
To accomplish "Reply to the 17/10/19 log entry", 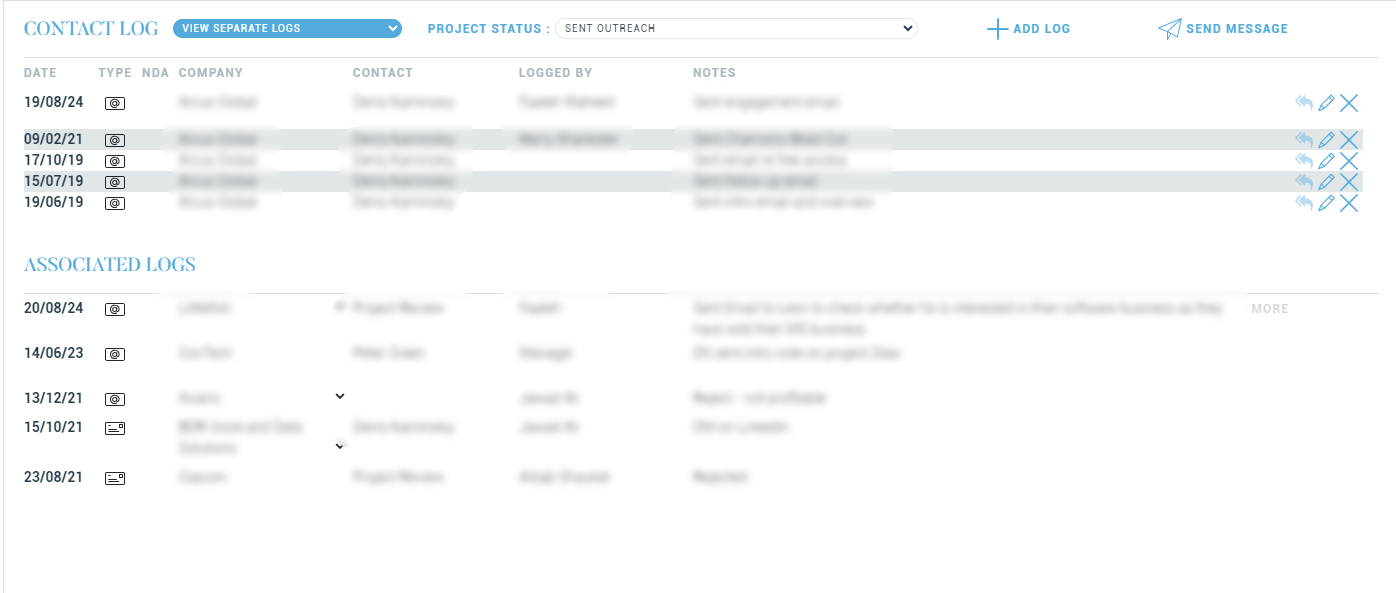I will 1304,160.
